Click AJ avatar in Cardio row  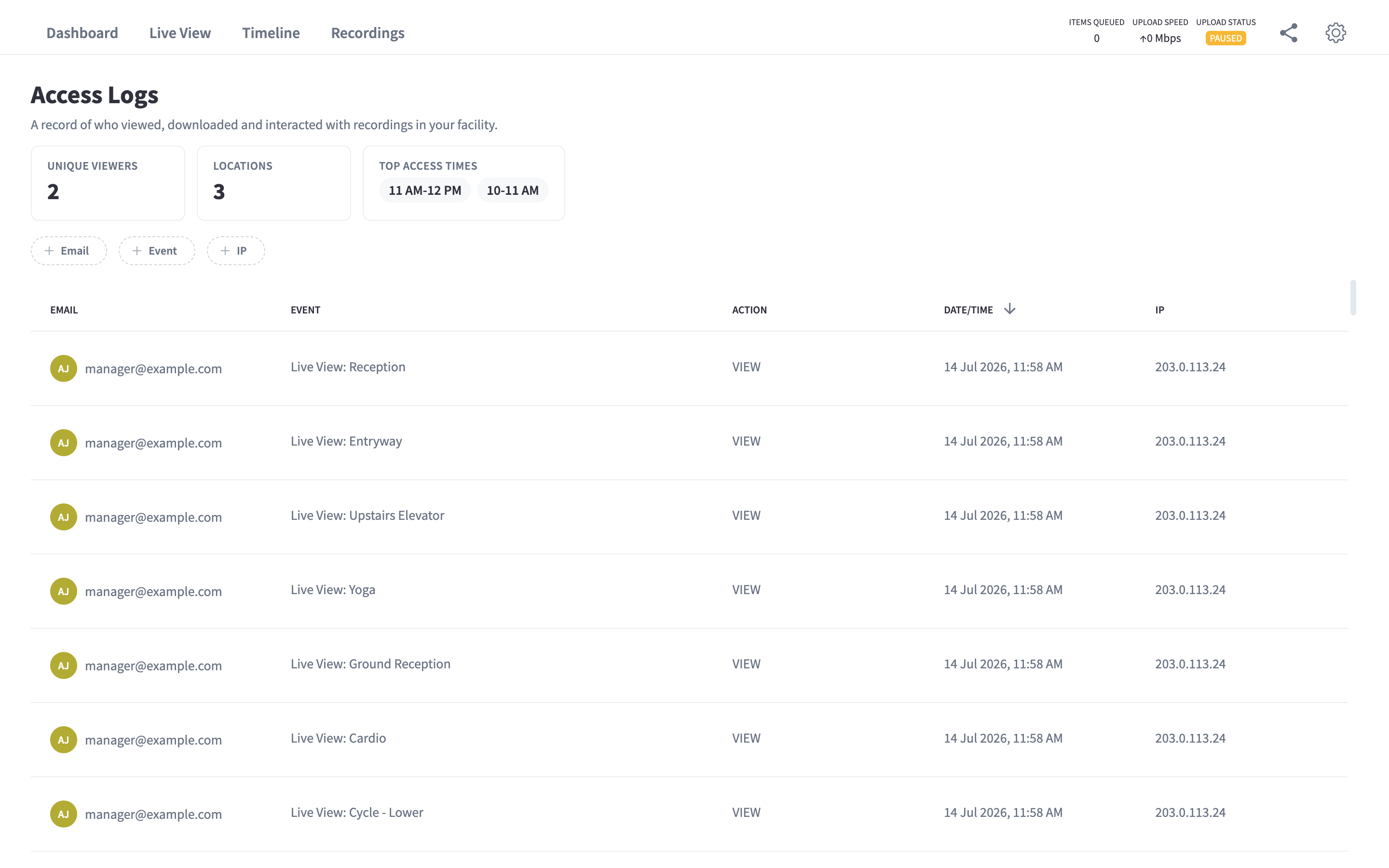click(64, 739)
